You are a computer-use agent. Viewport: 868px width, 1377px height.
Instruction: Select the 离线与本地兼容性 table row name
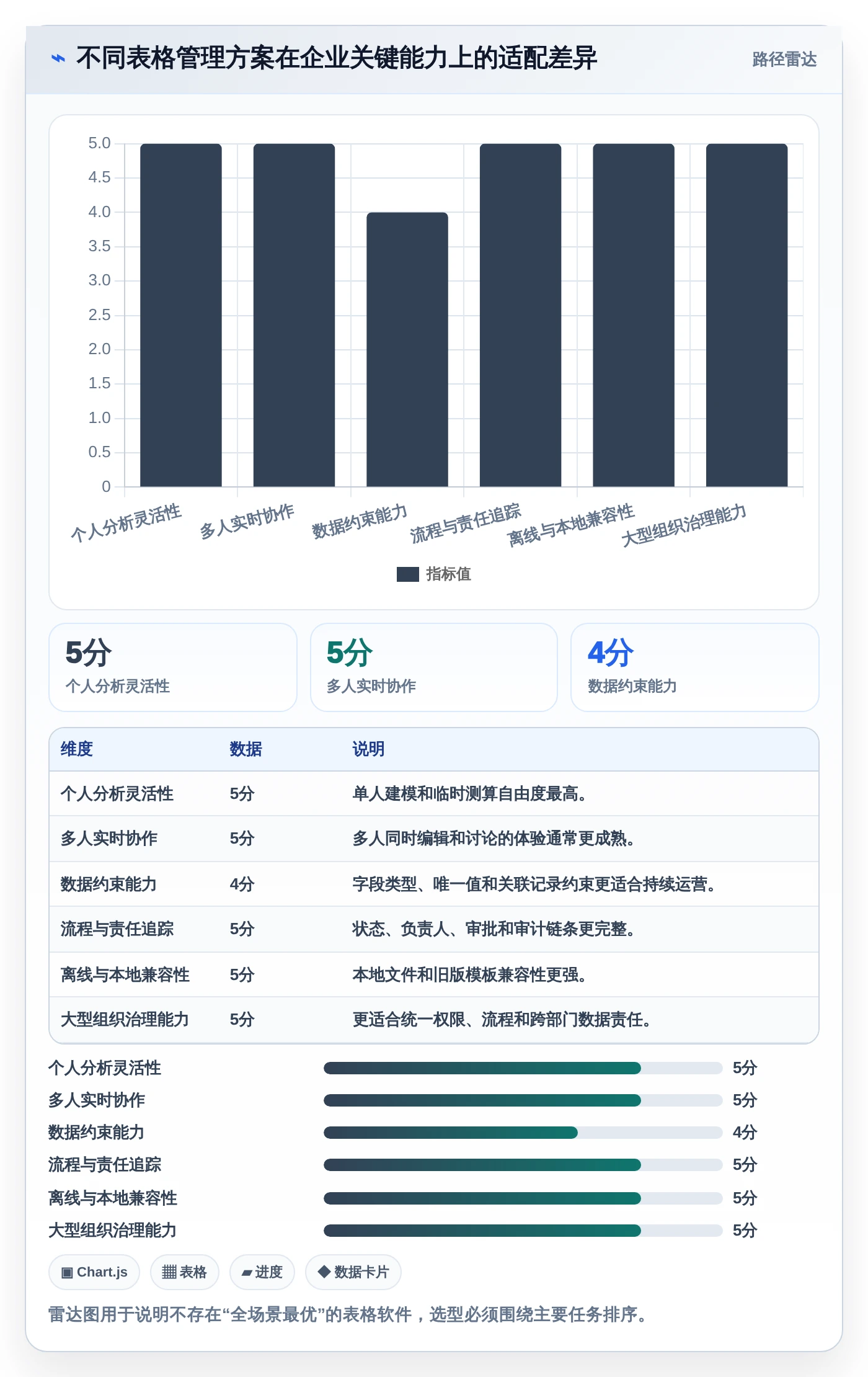tap(125, 975)
